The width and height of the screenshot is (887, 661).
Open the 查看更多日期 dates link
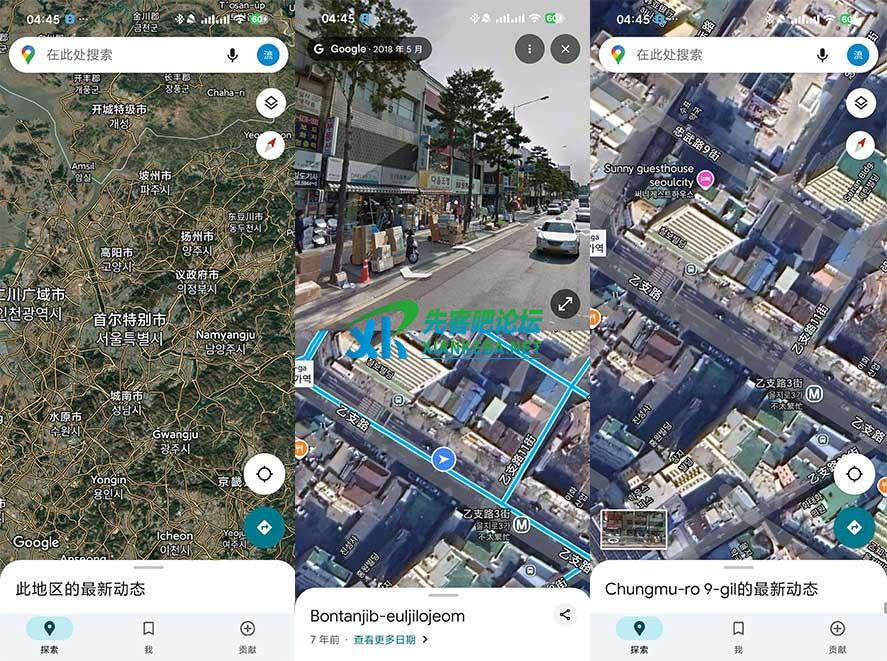point(390,639)
